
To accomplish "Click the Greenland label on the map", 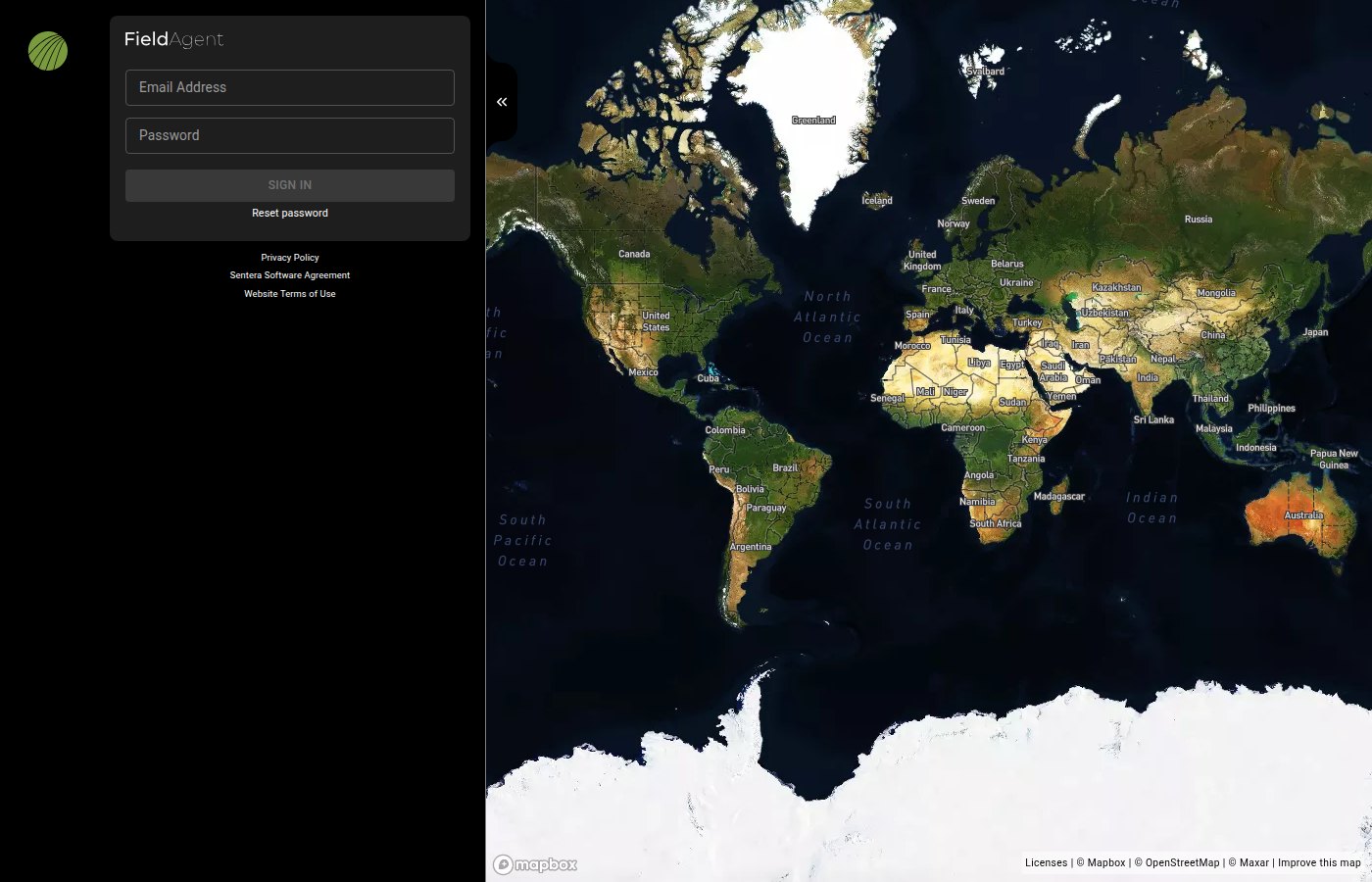I will (x=813, y=121).
